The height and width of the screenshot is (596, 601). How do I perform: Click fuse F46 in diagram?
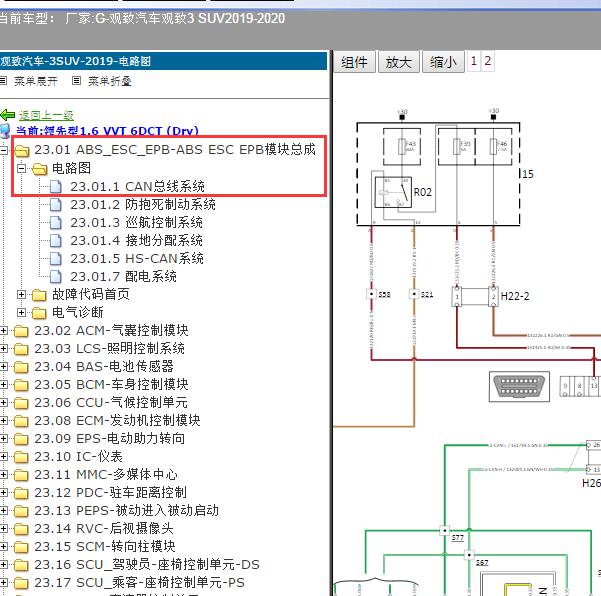click(494, 147)
